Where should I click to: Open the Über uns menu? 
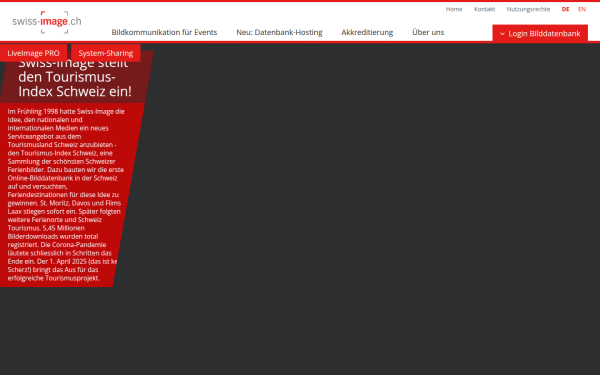[428, 32]
